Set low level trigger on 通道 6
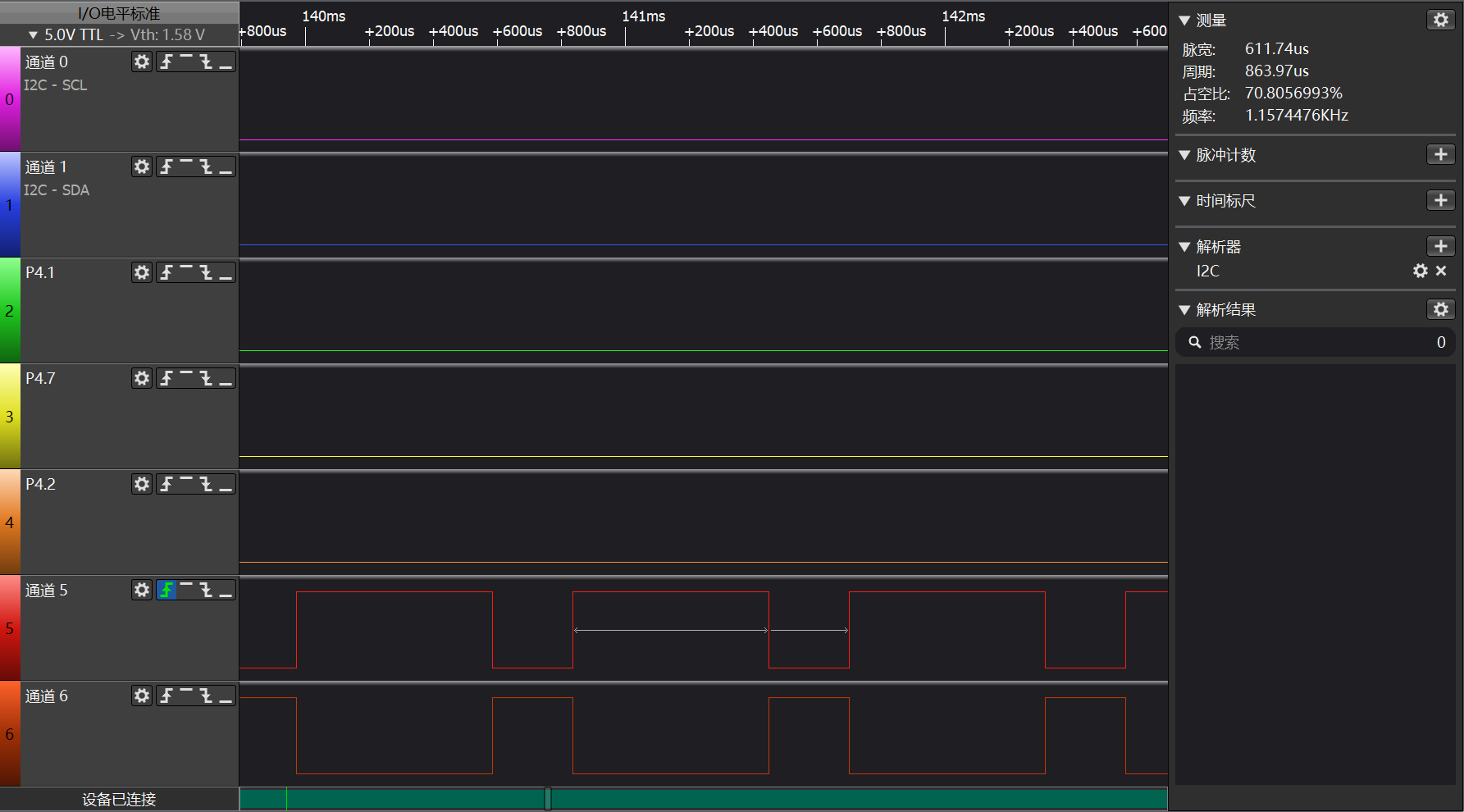 (x=226, y=696)
